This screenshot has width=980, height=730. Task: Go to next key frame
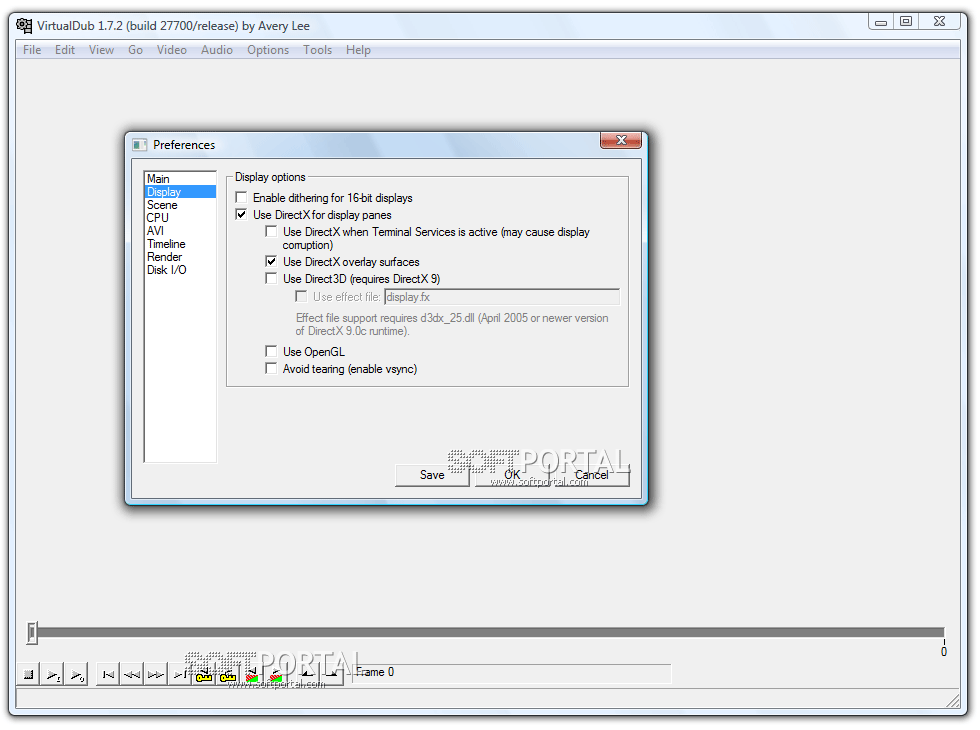[x=228, y=675]
